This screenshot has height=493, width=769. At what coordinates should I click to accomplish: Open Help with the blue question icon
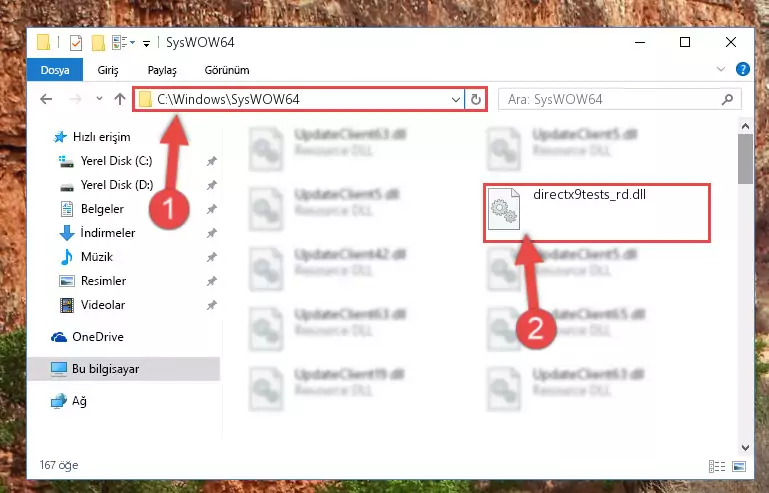(x=743, y=69)
